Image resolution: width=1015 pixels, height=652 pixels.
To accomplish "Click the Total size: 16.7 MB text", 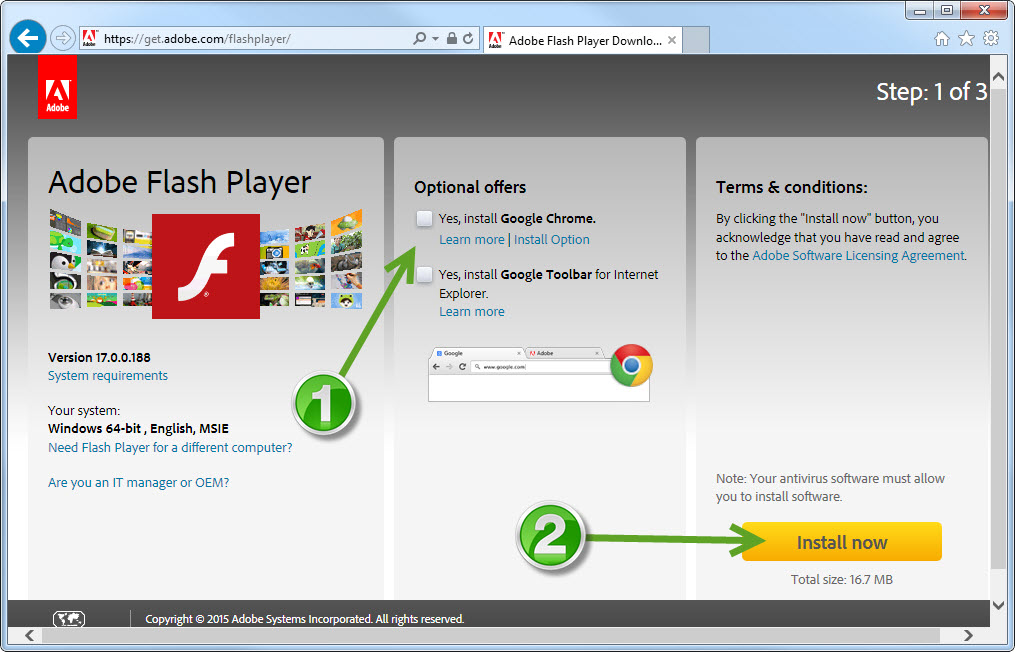I will click(842, 579).
